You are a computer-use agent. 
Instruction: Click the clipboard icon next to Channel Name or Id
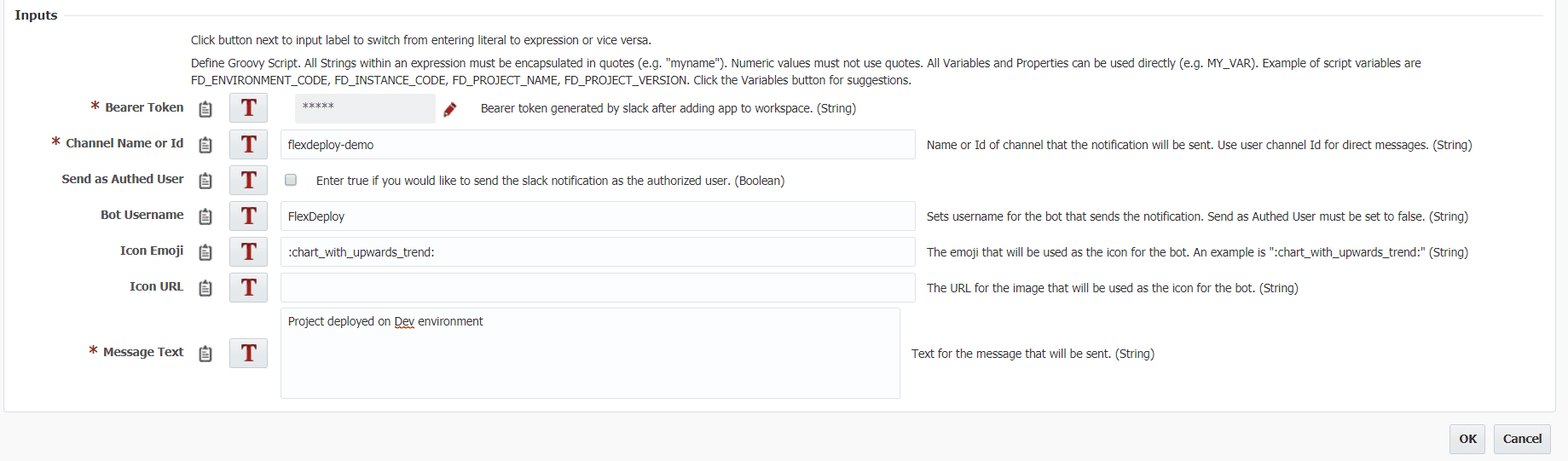(205, 145)
